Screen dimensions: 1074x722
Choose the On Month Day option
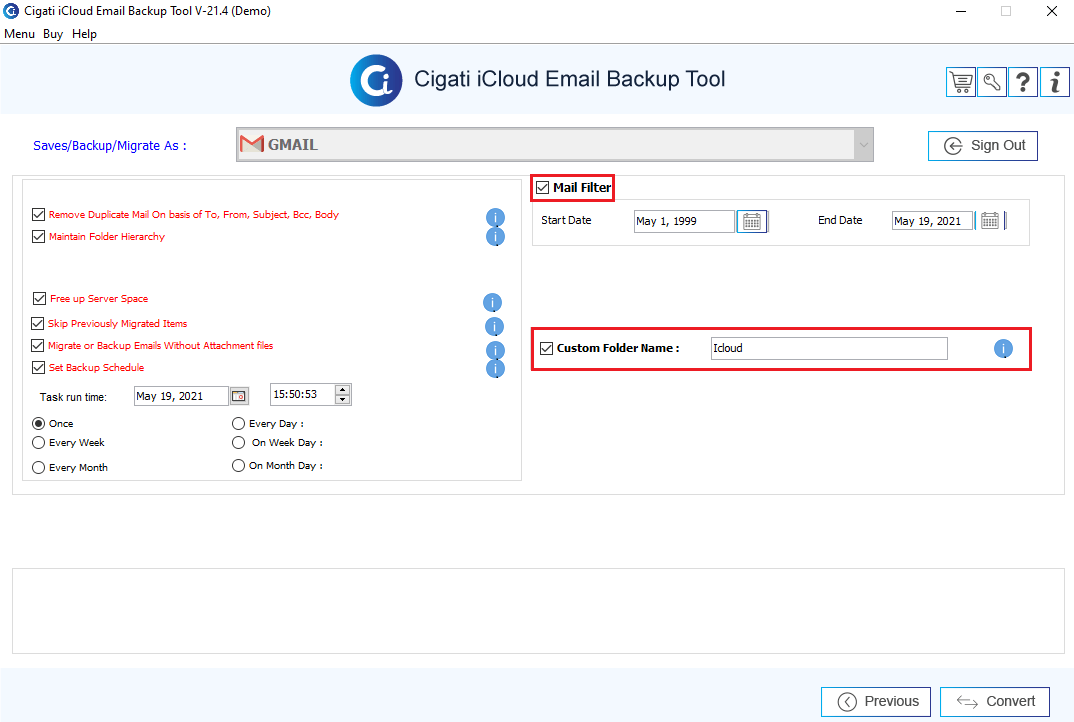[x=238, y=465]
